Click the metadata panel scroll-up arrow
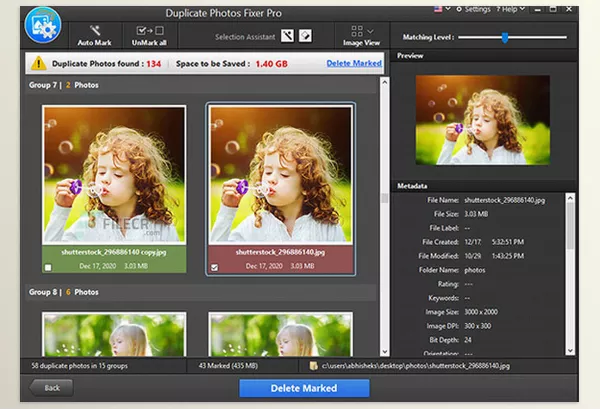This screenshot has width=600, height=409. click(x=570, y=198)
